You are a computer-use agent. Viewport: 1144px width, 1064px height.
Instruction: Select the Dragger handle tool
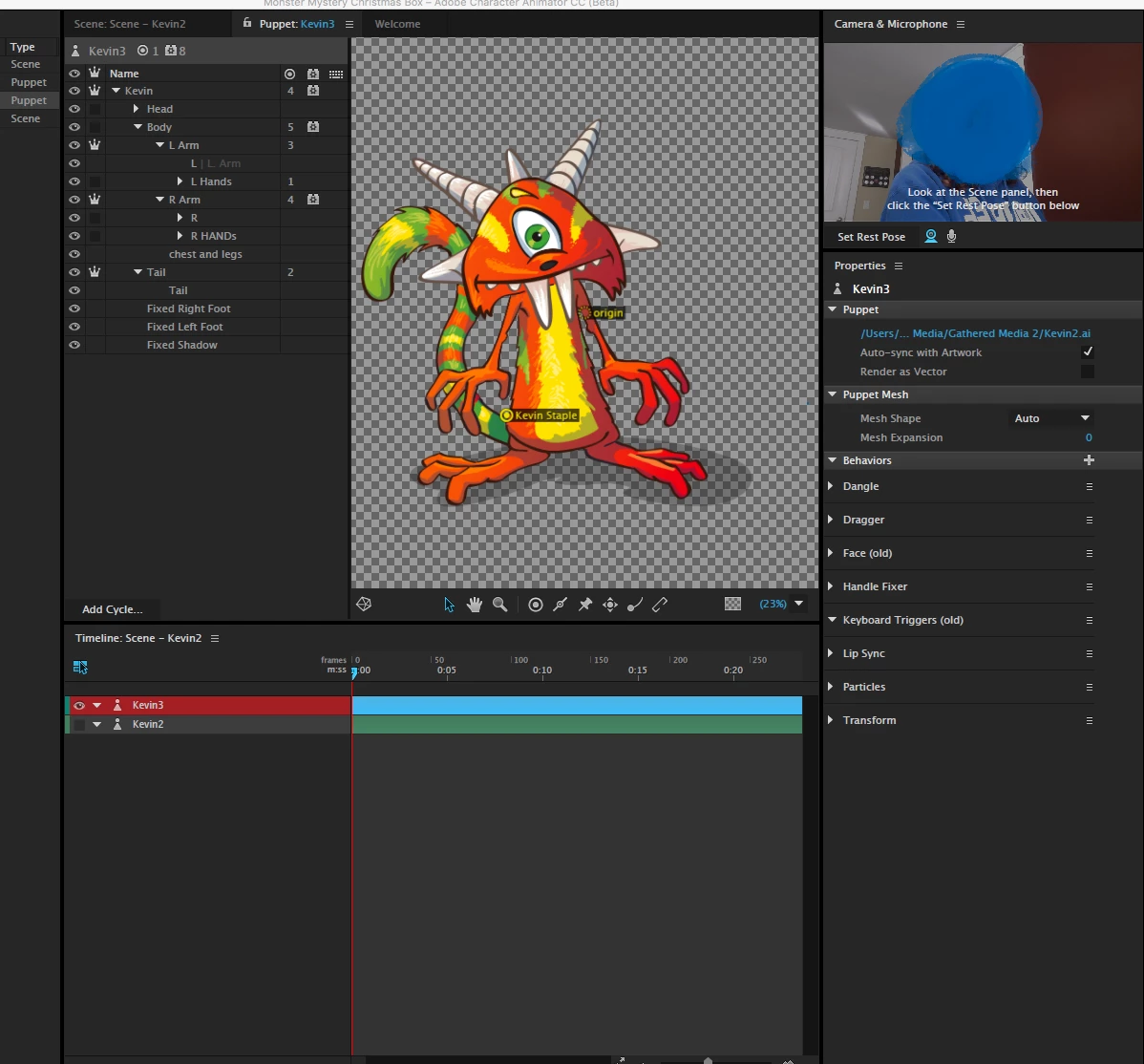coord(610,605)
